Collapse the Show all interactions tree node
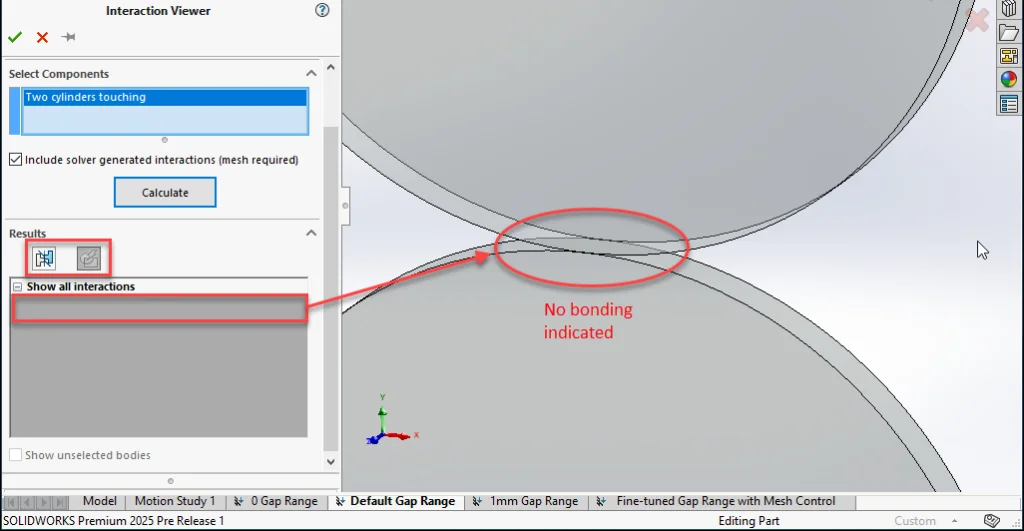Image resolution: width=1024 pixels, height=531 pixels. (x=18, y=287)
